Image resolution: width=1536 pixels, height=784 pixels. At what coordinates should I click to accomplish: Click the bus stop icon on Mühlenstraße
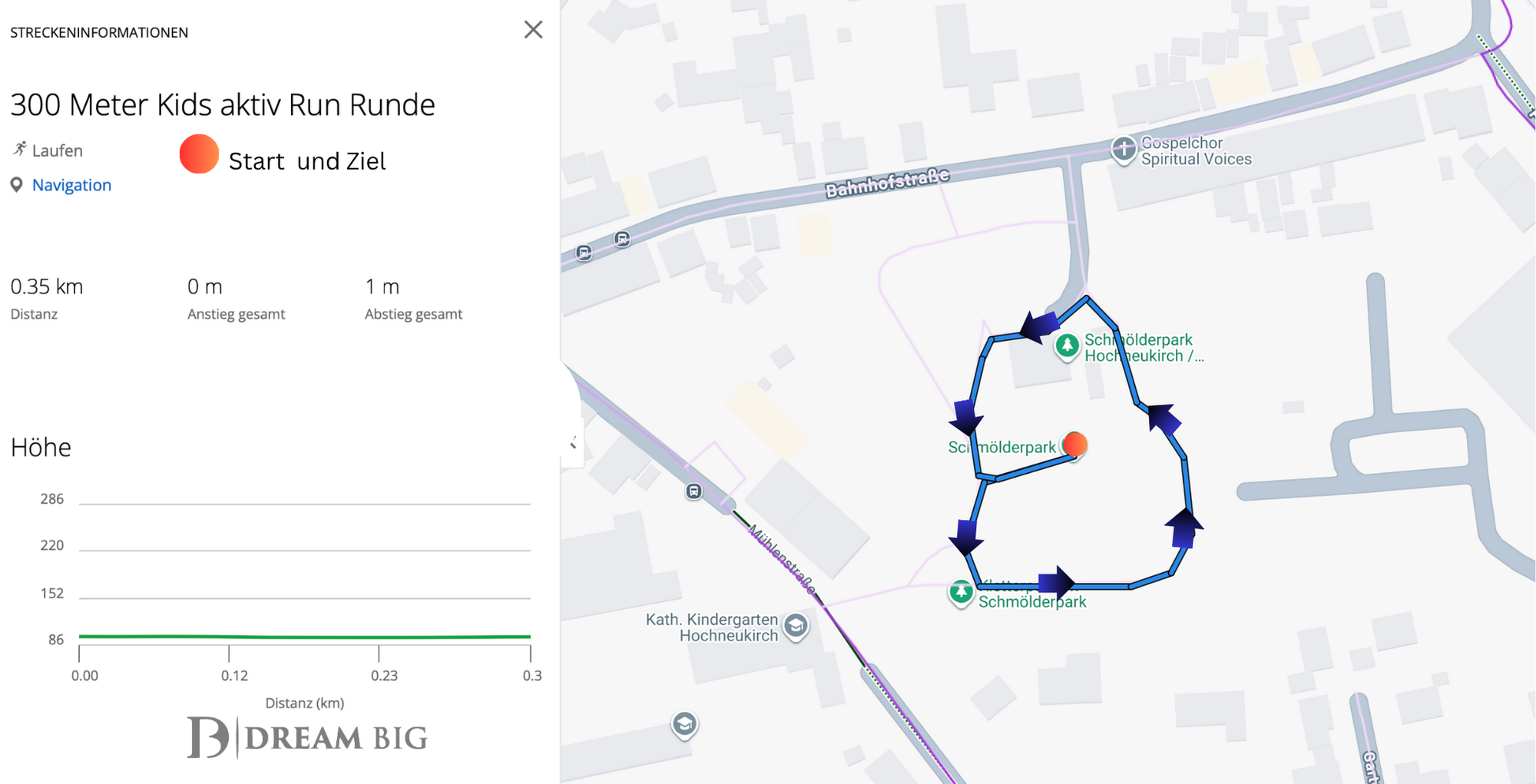point(694,491)
